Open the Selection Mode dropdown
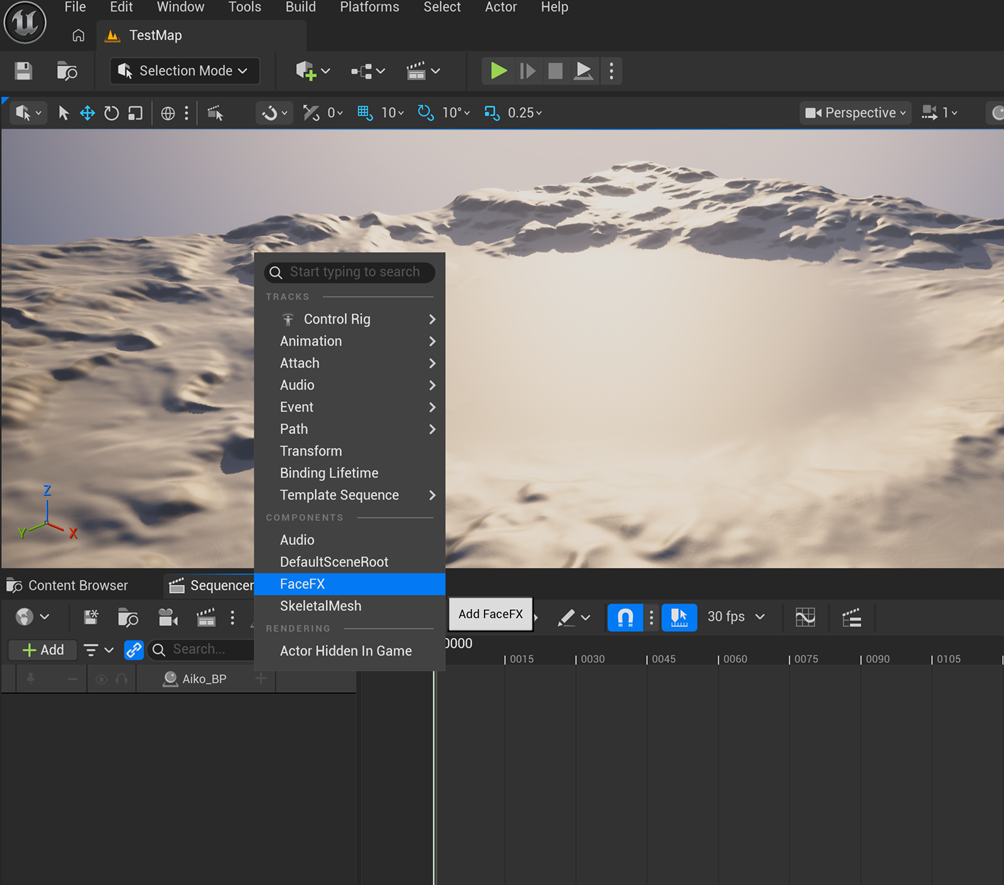Image resolution: width=1004 pixels, height=885 pixels. click(185, 70)
